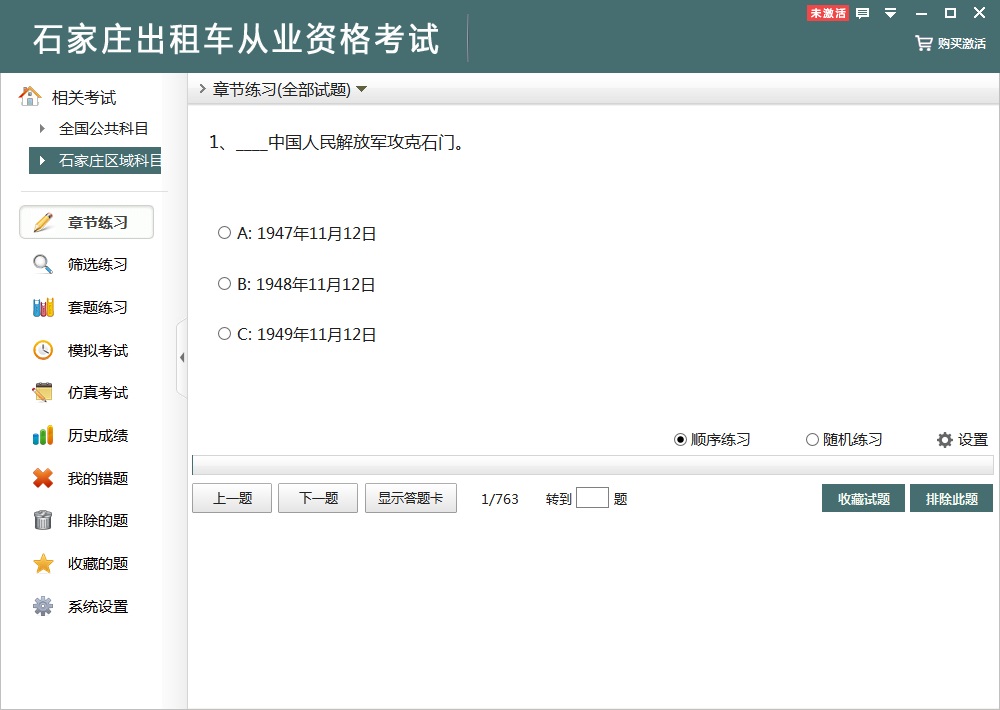Click the magnifier icon for 筛选练习

(x=43, y=264)
